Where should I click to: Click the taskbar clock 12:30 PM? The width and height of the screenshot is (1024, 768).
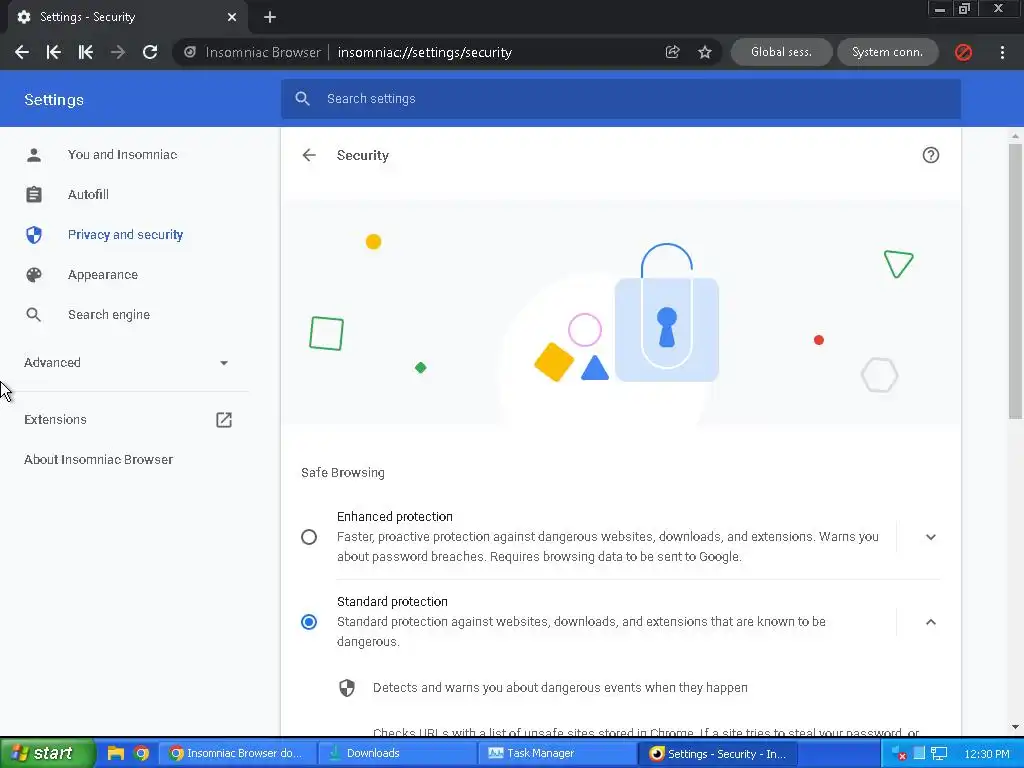pos(986,754)
